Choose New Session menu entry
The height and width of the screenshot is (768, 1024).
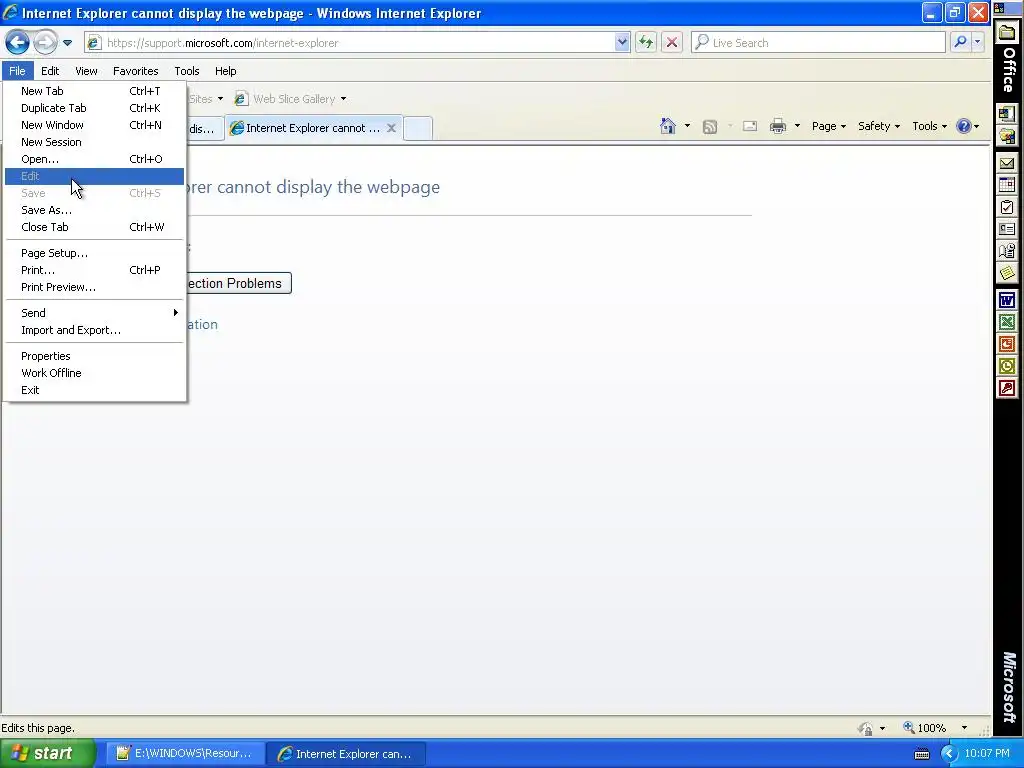[x=94, y=142]
